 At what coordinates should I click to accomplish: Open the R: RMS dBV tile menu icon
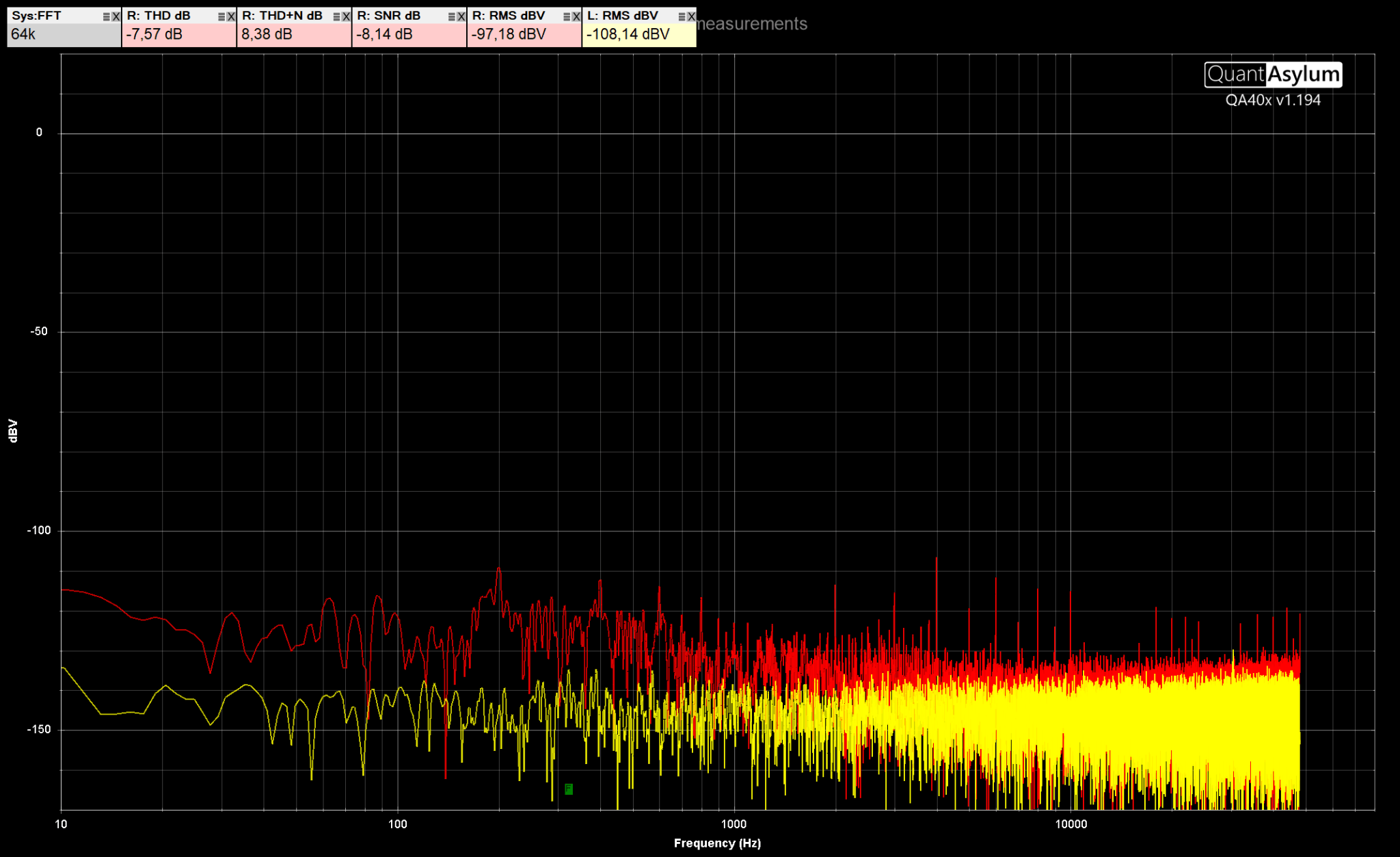(567, 16)
